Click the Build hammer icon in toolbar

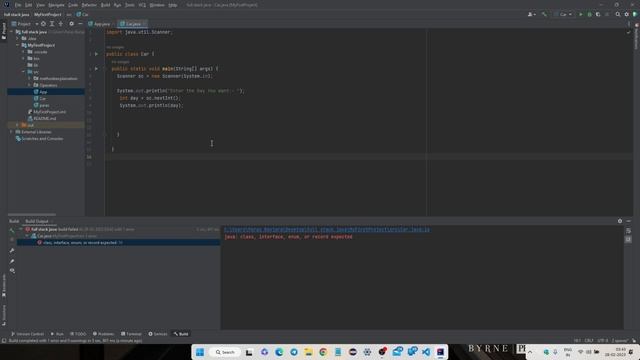pos(544,14)
